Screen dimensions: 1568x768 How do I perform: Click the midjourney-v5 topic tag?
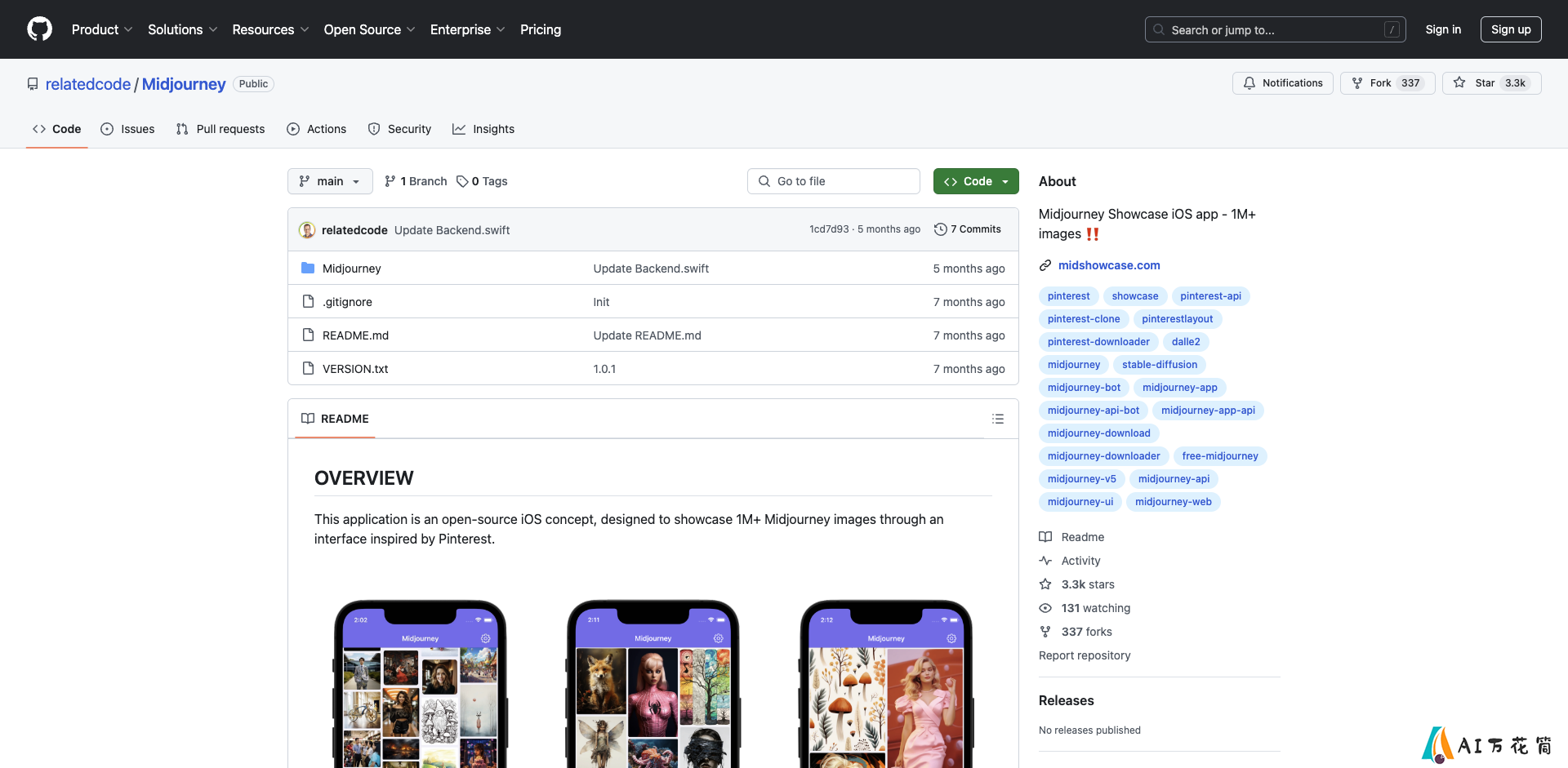tap(1081, 479)
